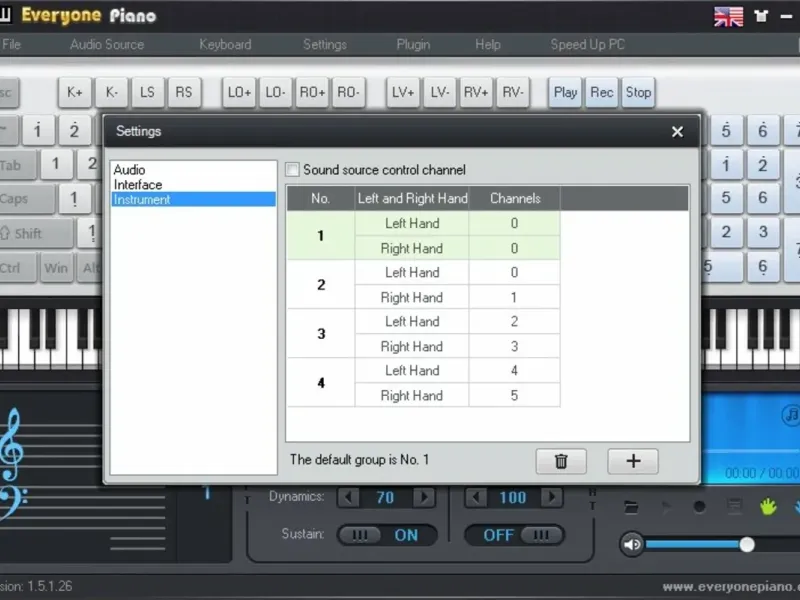Open the Plugin menu
The image size is (800, 600).
point(413,44)
